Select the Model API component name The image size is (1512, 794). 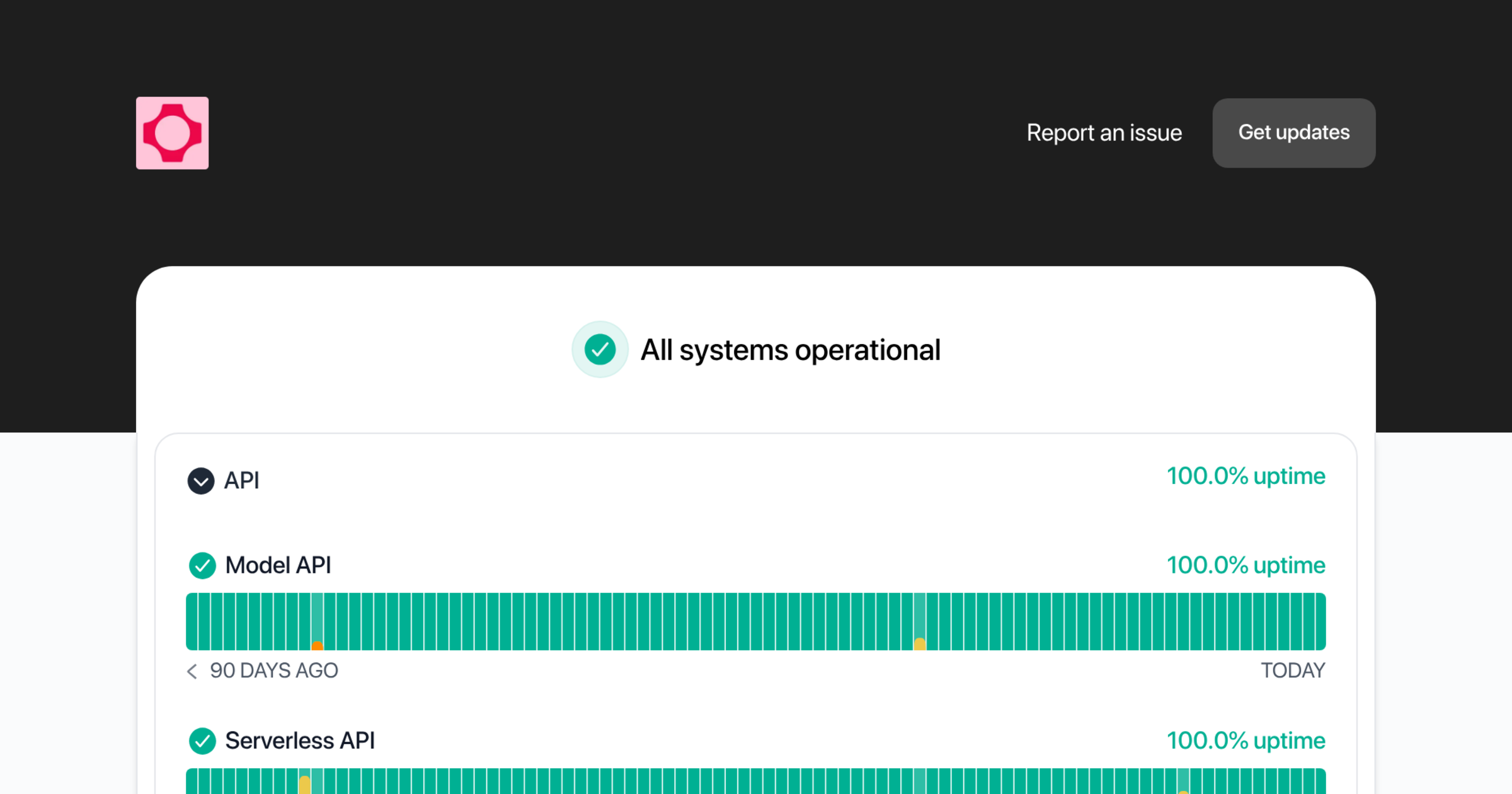[278, 565]
